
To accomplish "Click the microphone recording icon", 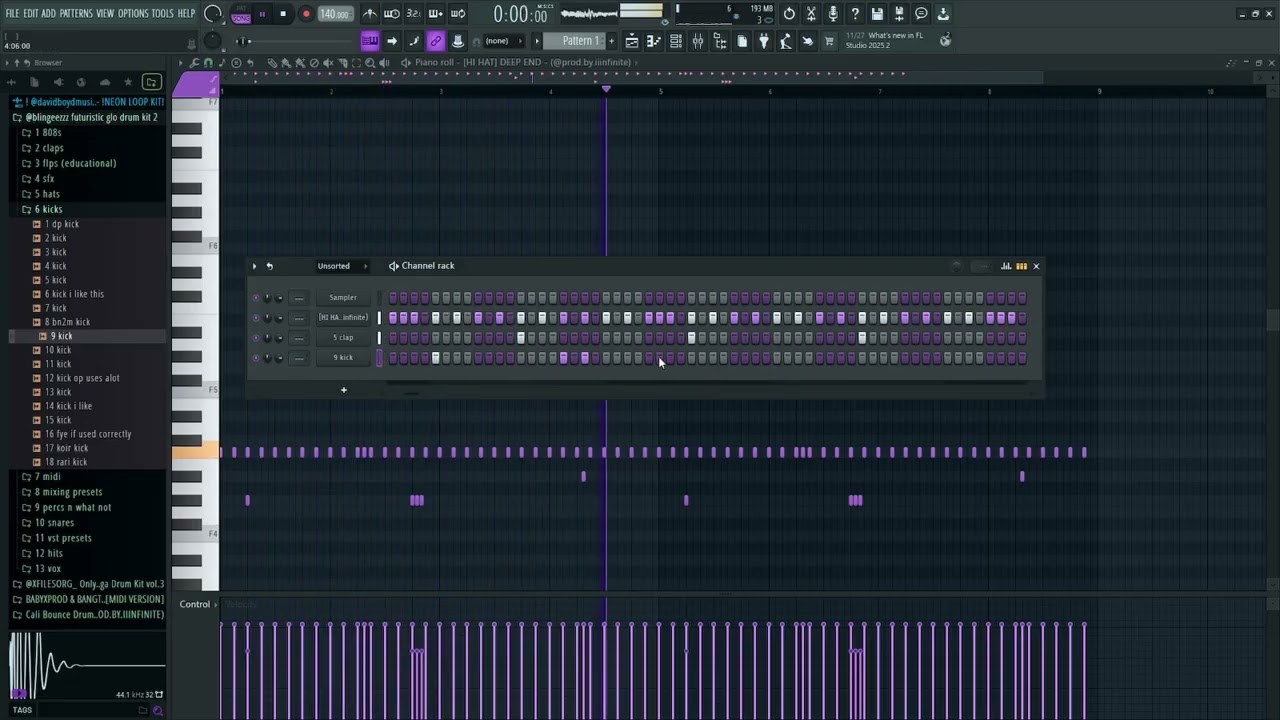I will click(x=833, y=14).
